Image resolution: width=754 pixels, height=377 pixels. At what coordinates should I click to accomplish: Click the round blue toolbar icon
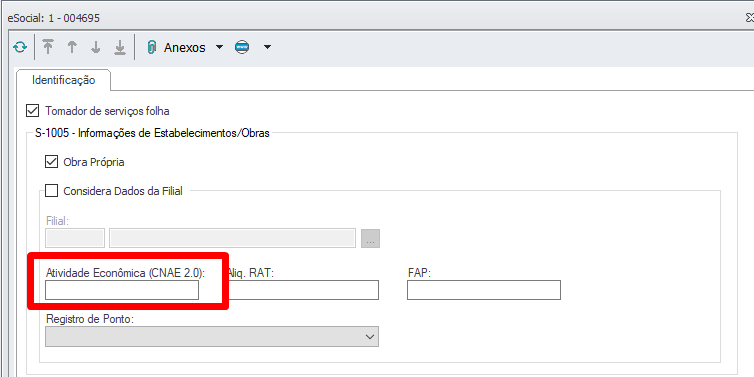[x=242, y=47]
